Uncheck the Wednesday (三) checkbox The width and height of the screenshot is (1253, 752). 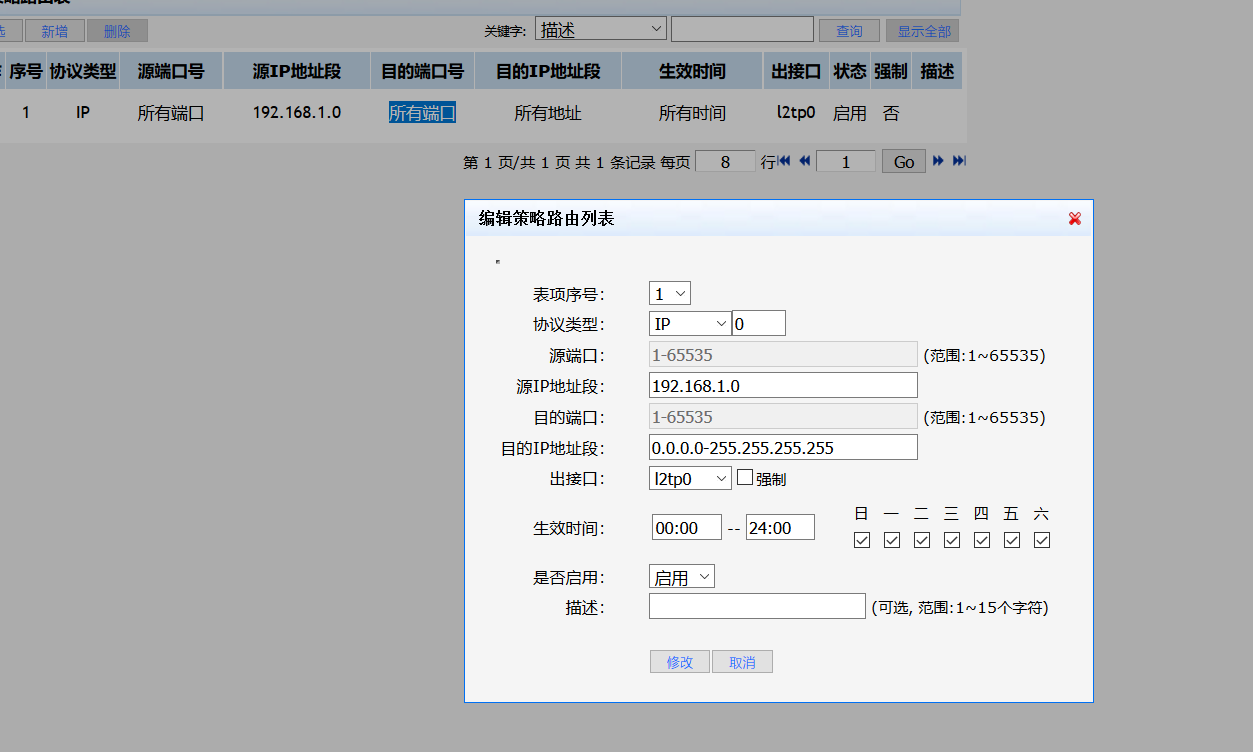[x=952, y=540]
